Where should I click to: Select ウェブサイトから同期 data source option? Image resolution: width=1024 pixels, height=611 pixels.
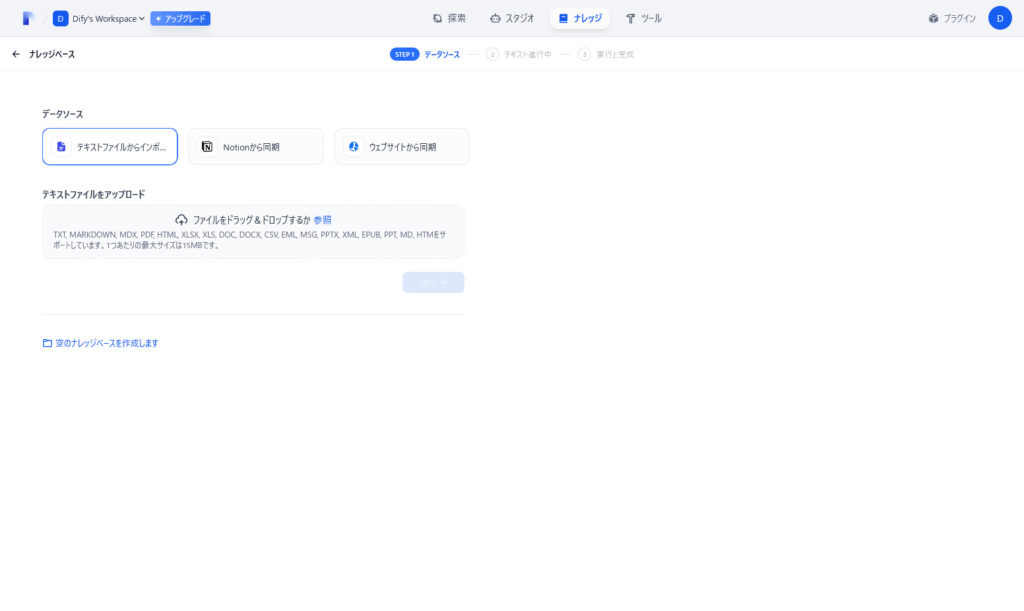(402, 147)
